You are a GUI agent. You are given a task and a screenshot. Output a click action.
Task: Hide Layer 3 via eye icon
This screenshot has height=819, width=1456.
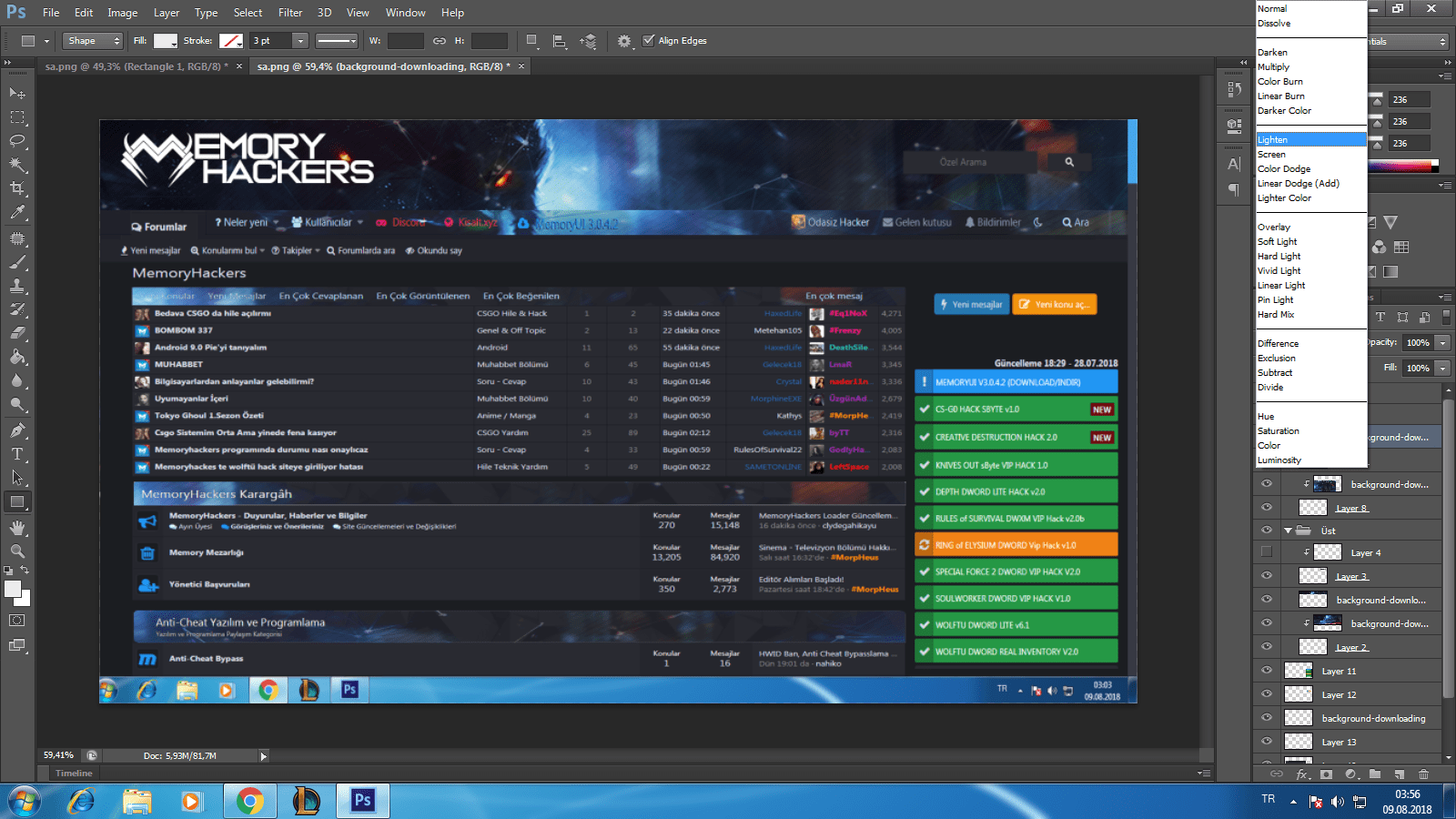pyautogui.click(x=1267, y=575)
